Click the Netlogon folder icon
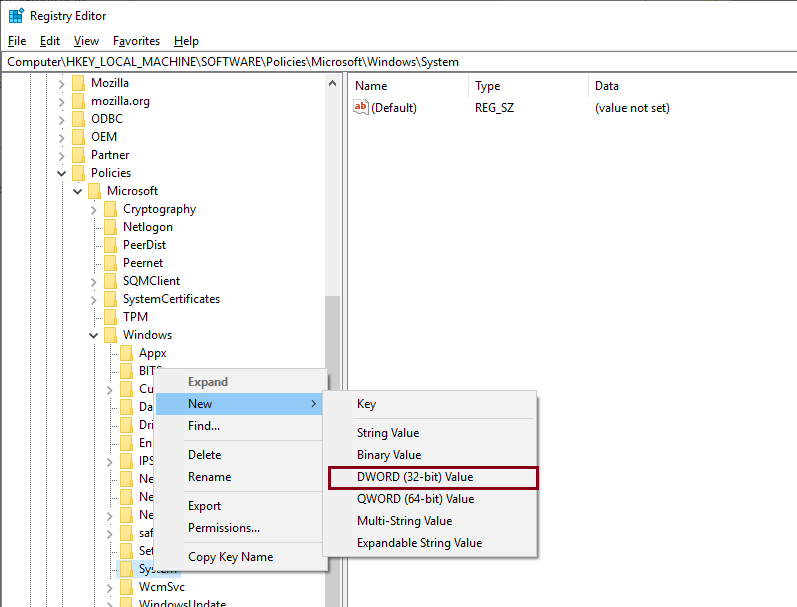The image size is (797, 607). coord(110,227)
